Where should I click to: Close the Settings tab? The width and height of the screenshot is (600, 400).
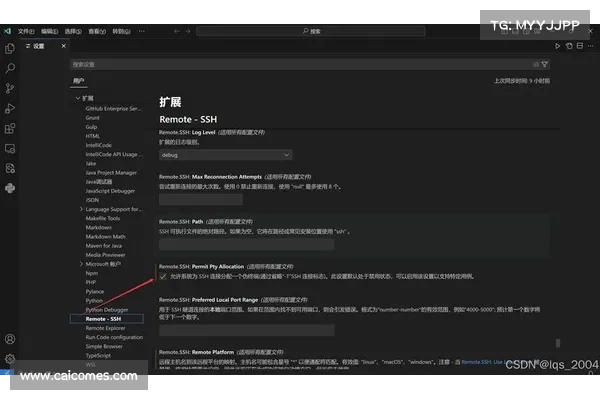[x=64, y=46]
